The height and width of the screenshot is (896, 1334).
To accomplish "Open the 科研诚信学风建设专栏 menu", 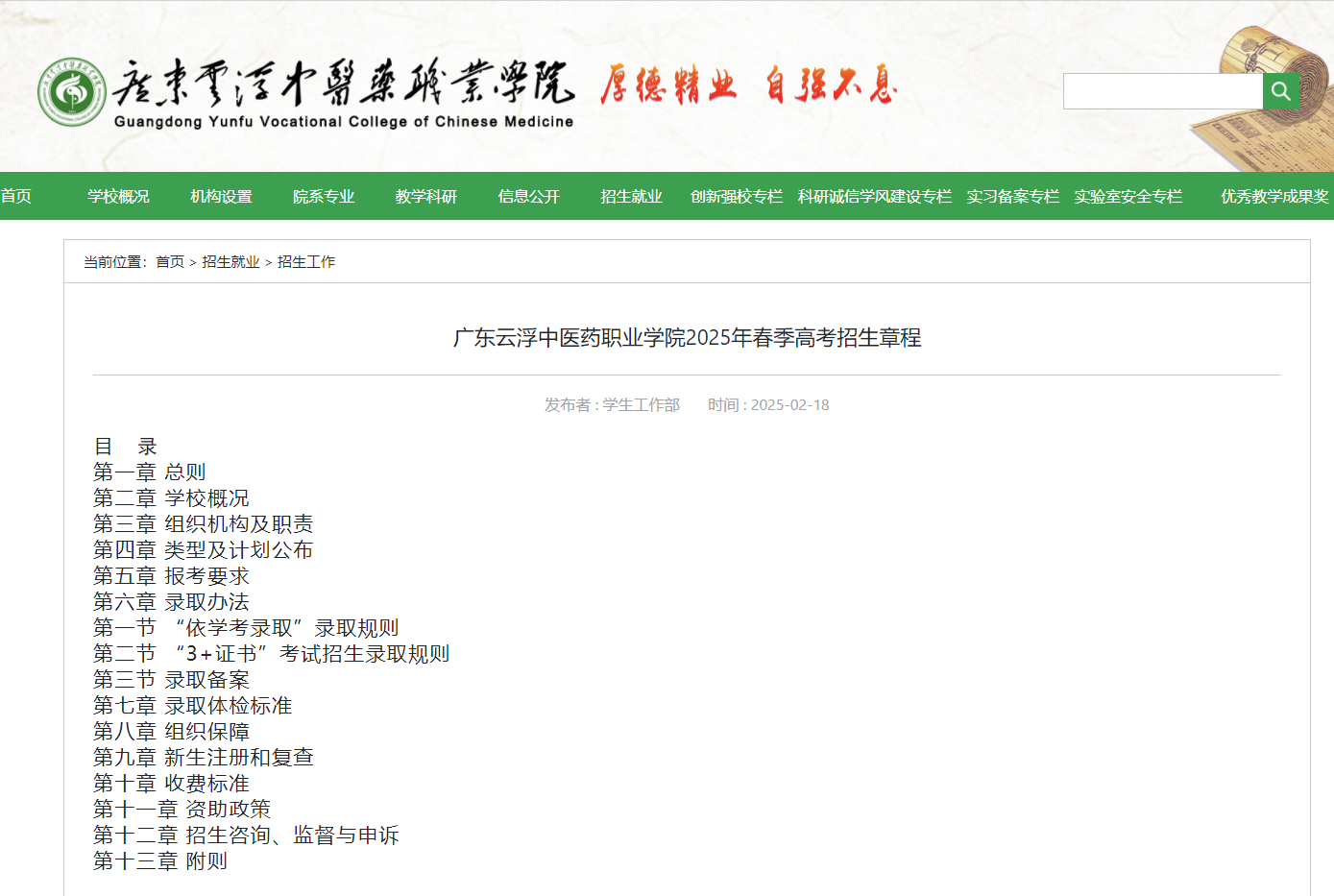I will click(x=874, y=196).
